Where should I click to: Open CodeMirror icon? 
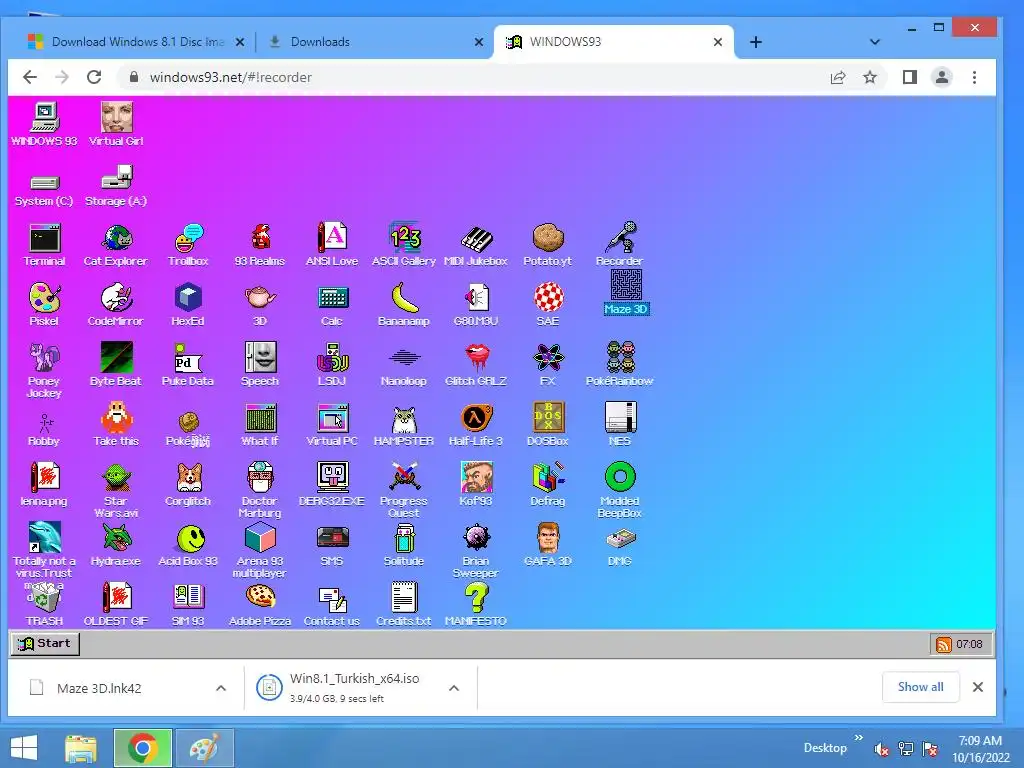pos(116,304)
